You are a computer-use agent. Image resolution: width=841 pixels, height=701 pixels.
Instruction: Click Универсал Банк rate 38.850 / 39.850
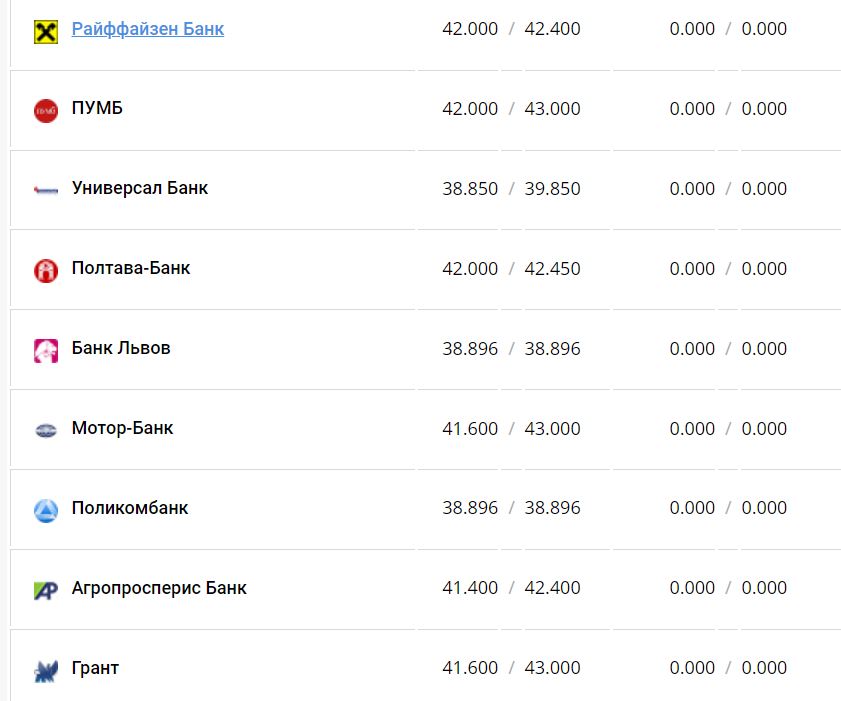tap(511, 189)
